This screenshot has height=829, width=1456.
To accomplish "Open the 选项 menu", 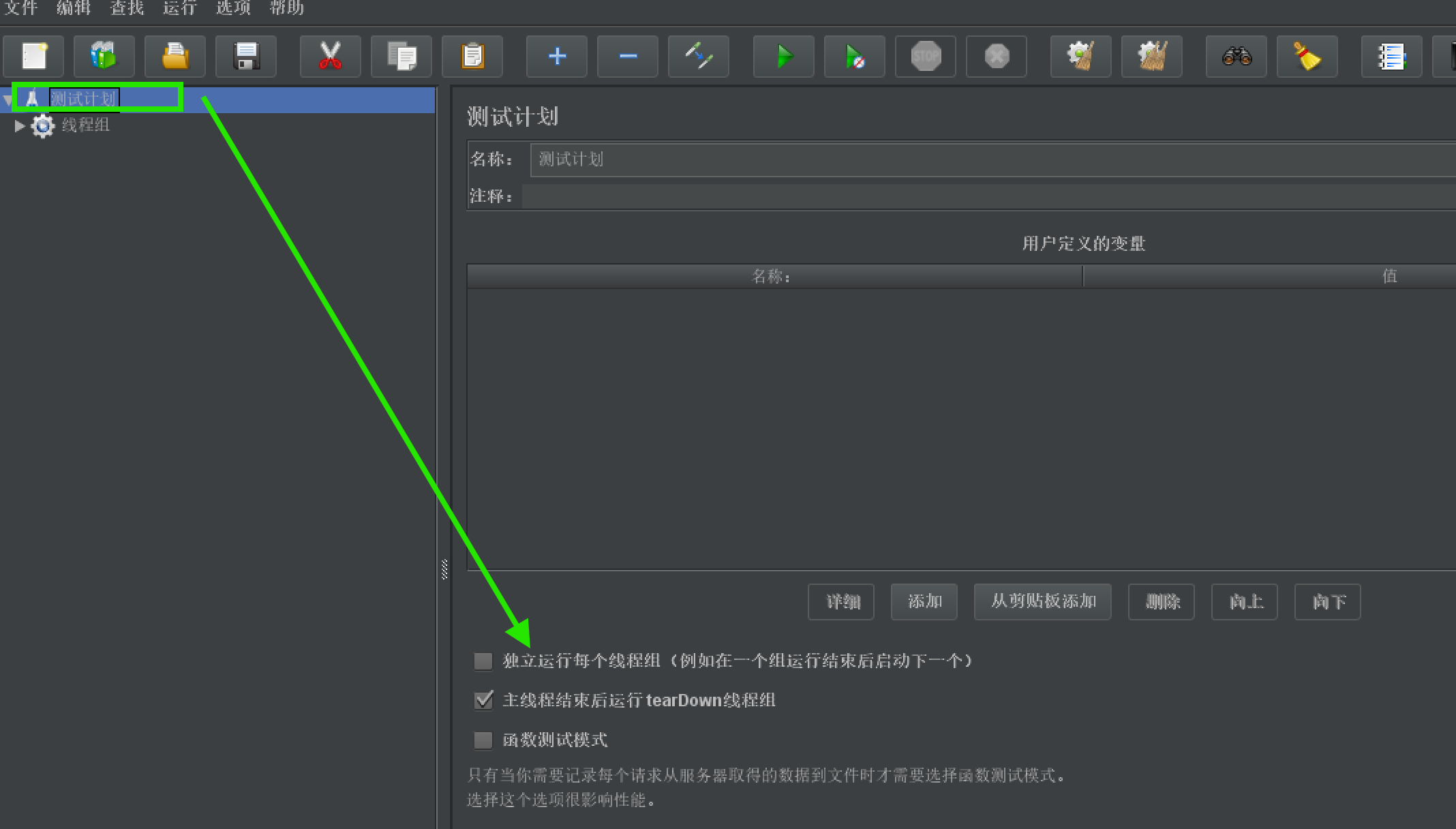I will 233,8.
